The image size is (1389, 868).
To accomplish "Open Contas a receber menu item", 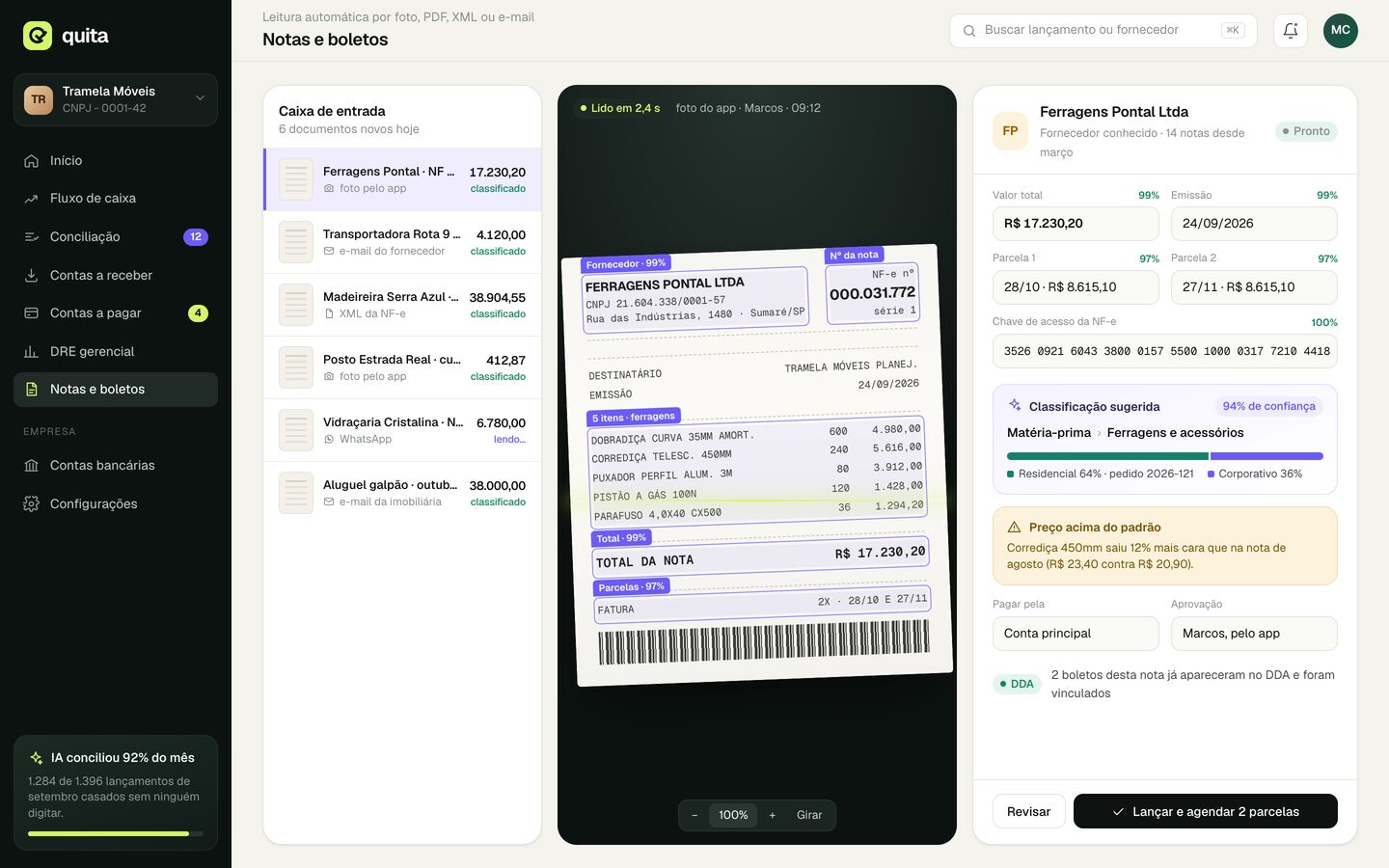I will tap(116, 276).
